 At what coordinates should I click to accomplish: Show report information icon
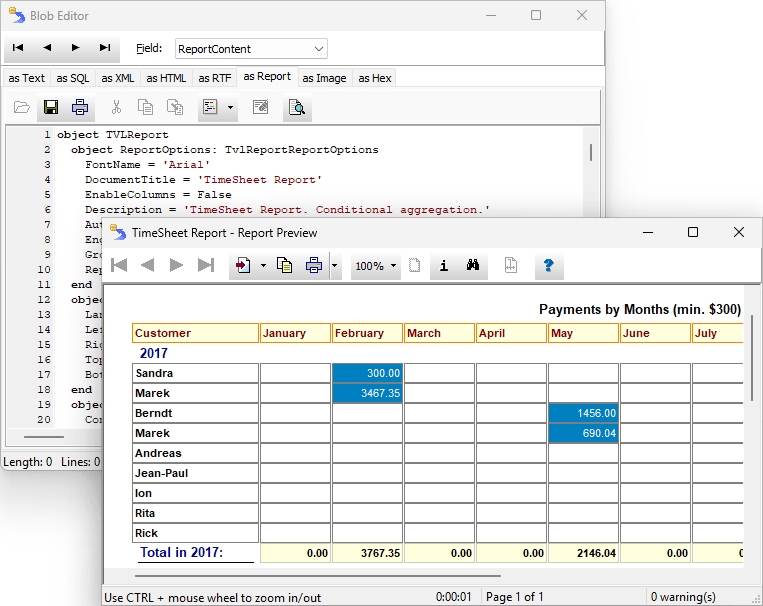[x=444, y=266]
